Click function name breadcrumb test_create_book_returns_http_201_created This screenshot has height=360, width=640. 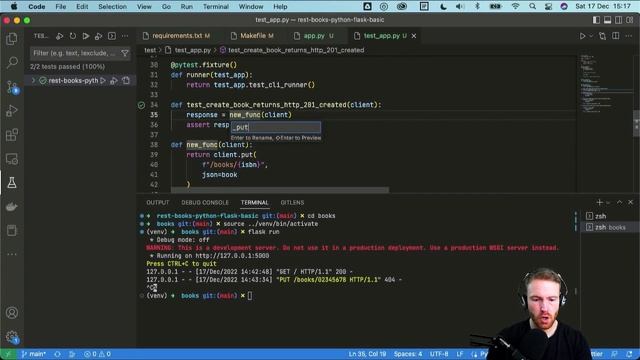[296, 50]
